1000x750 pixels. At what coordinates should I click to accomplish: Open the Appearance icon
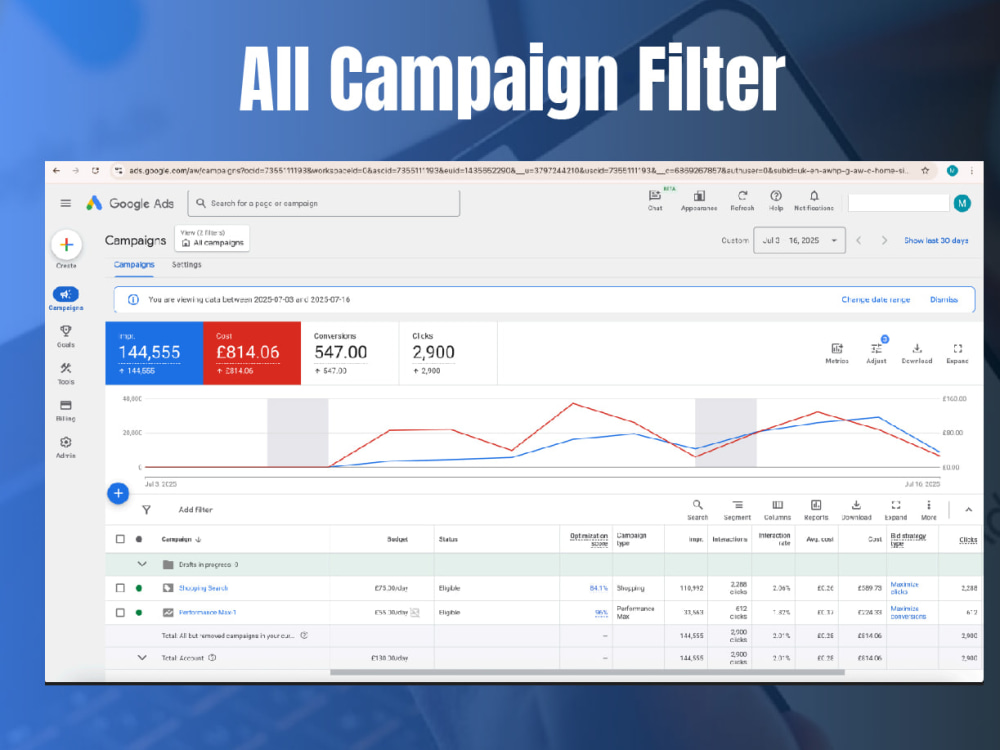[699, 200]
